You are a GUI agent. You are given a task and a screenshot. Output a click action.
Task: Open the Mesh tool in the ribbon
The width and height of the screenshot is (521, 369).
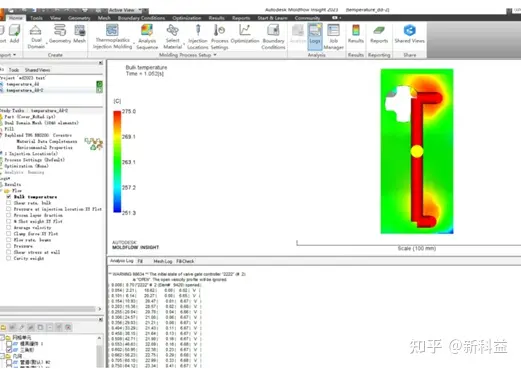pyautogui.click(x=80, y=33)
